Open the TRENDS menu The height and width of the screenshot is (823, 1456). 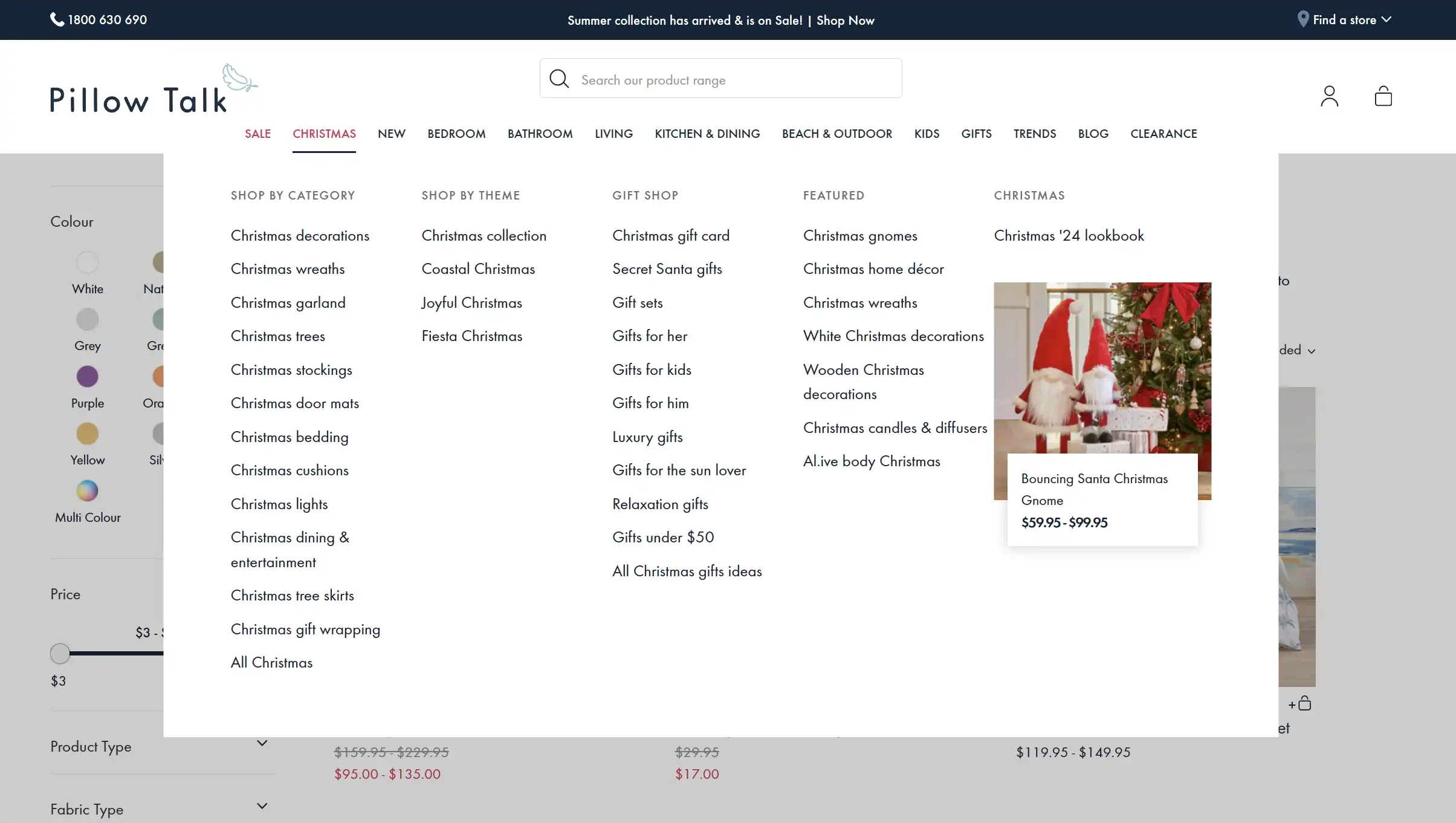(1035, 134)
